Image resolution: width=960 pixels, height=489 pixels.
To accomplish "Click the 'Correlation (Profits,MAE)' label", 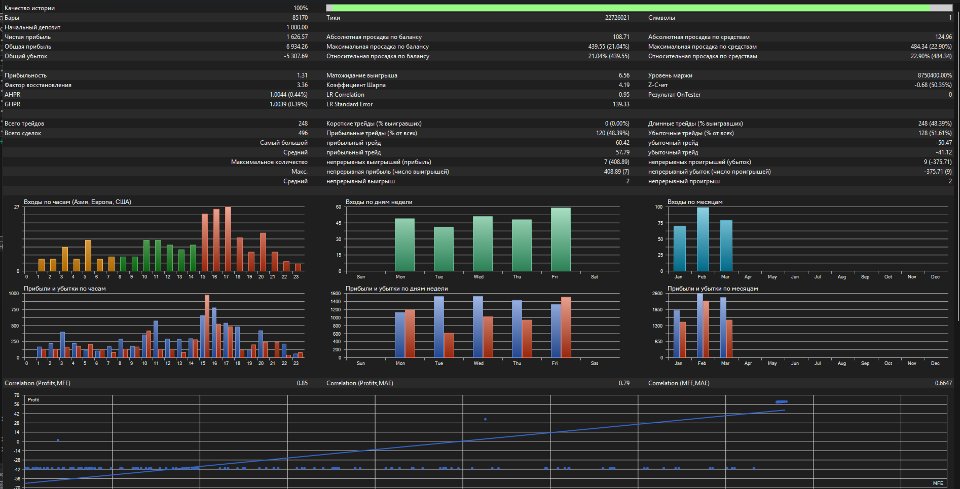I will point(359,384).
